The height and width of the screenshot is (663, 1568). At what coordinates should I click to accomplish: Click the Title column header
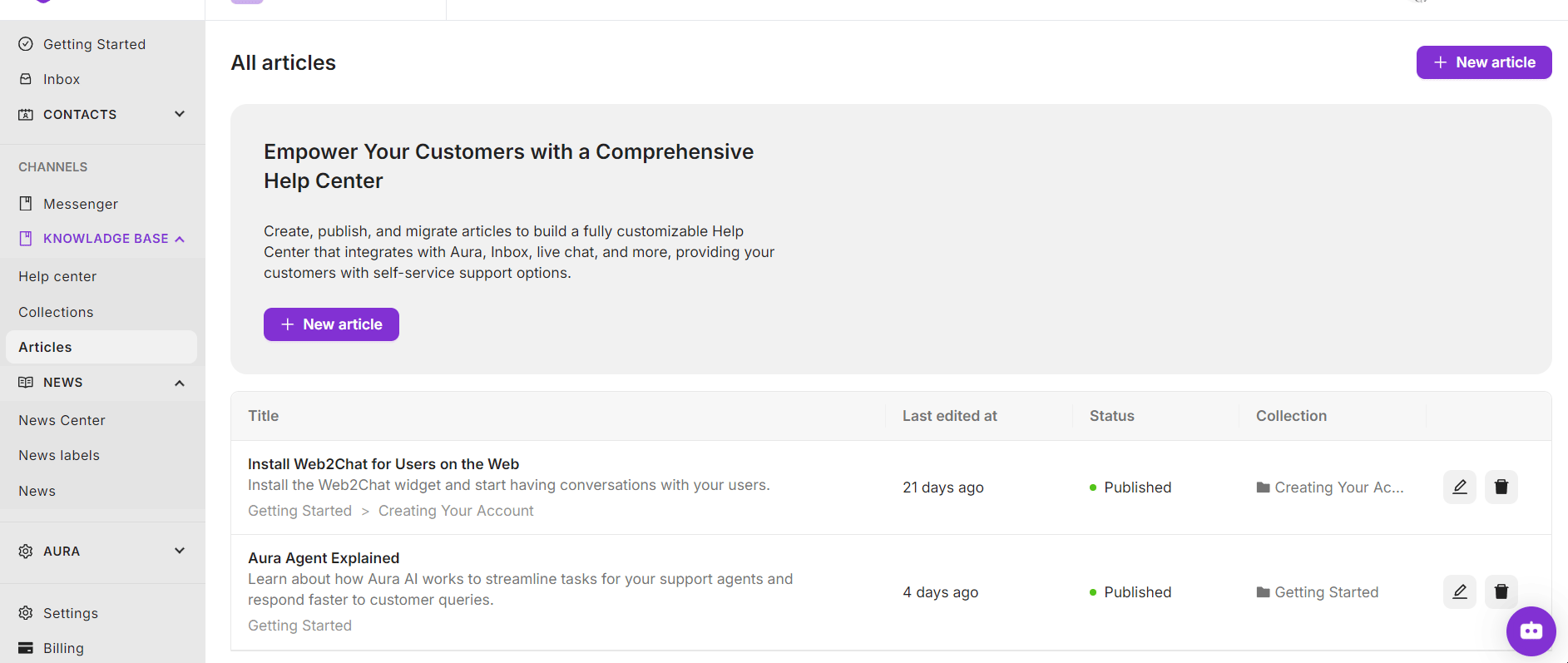263,416
